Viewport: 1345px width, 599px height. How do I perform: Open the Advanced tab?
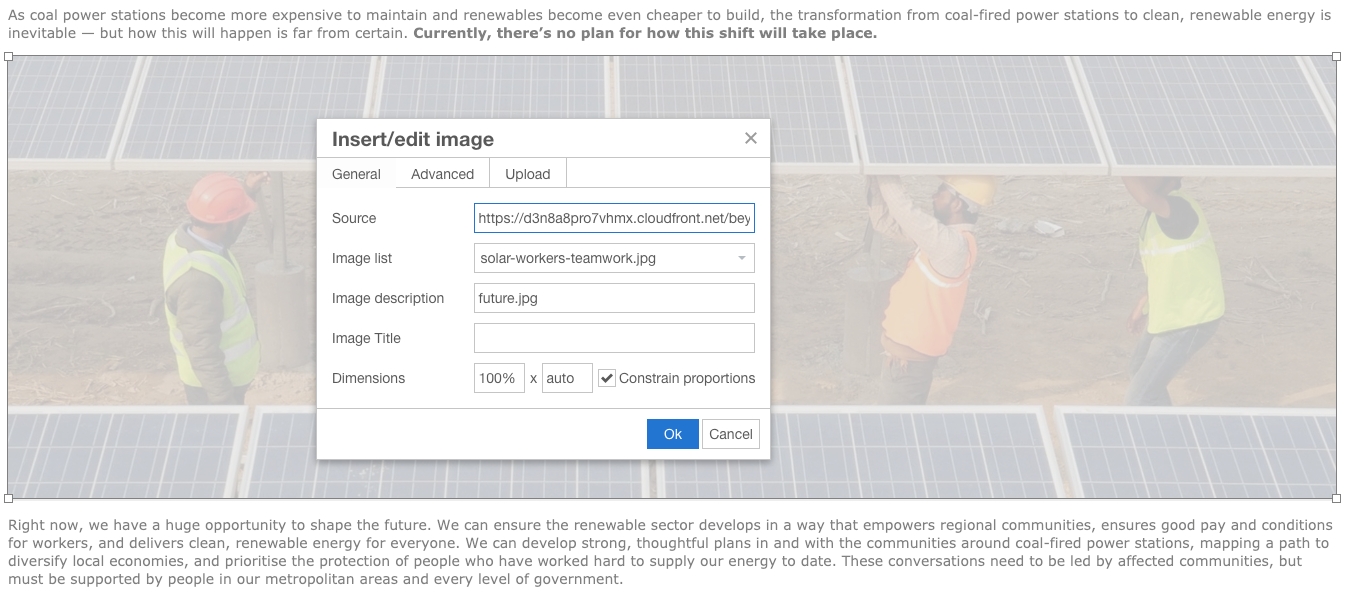click(x=442, y=174)
